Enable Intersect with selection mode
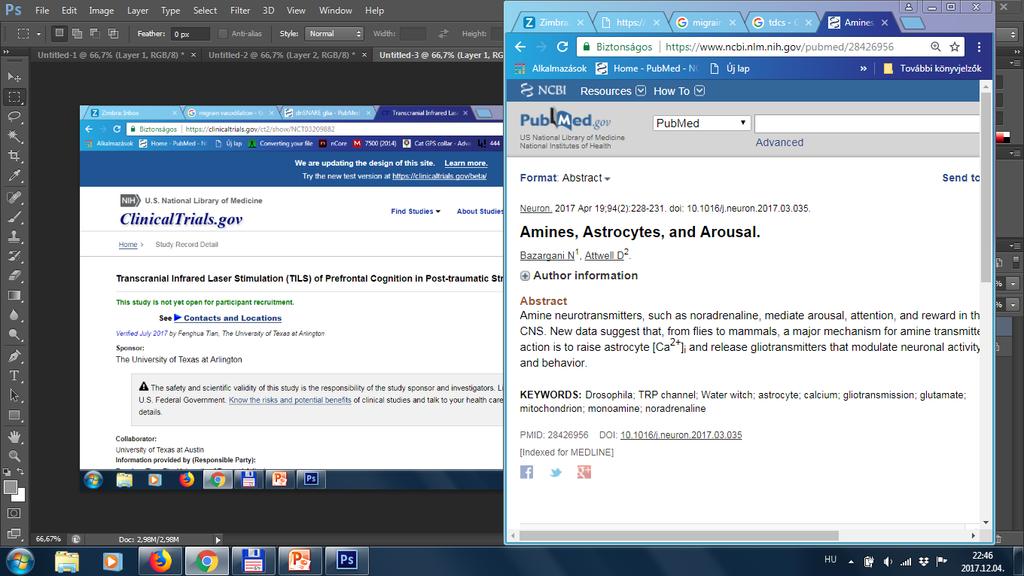Image resolution: width=1024 pixels, height=576 pixels. click(113, 33)
